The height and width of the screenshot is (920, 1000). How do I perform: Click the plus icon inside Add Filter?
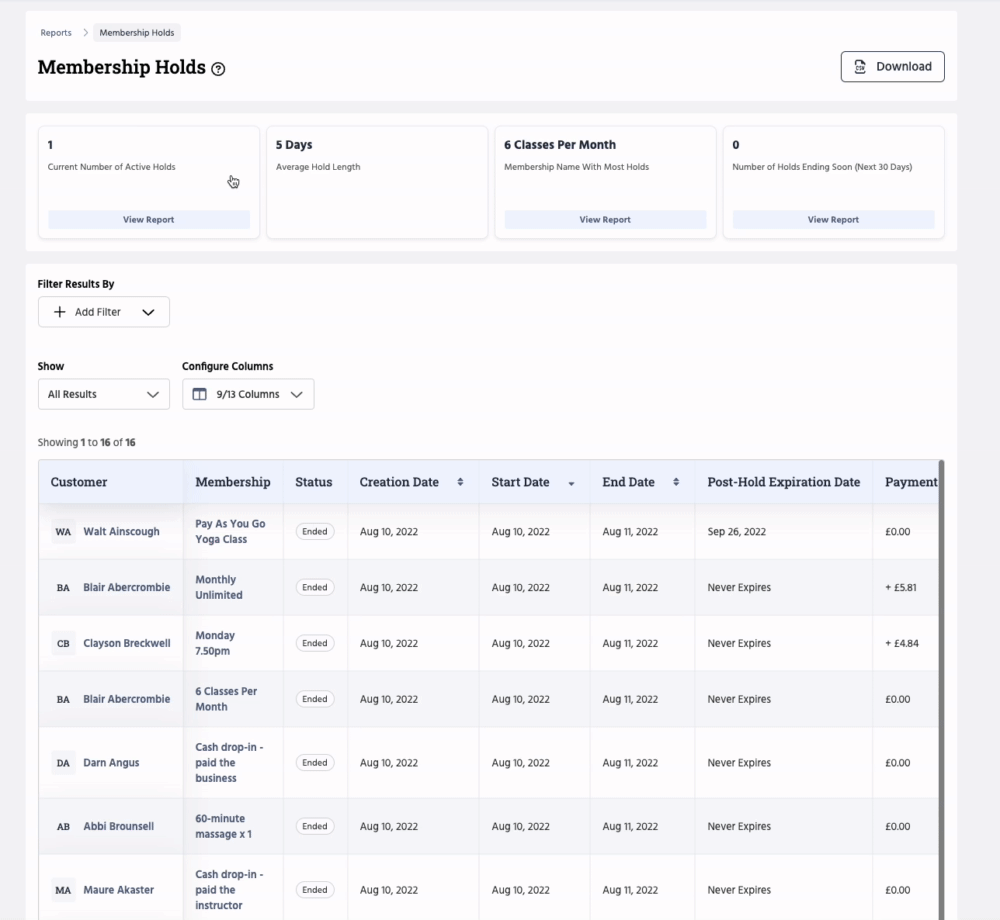[59, 311]
